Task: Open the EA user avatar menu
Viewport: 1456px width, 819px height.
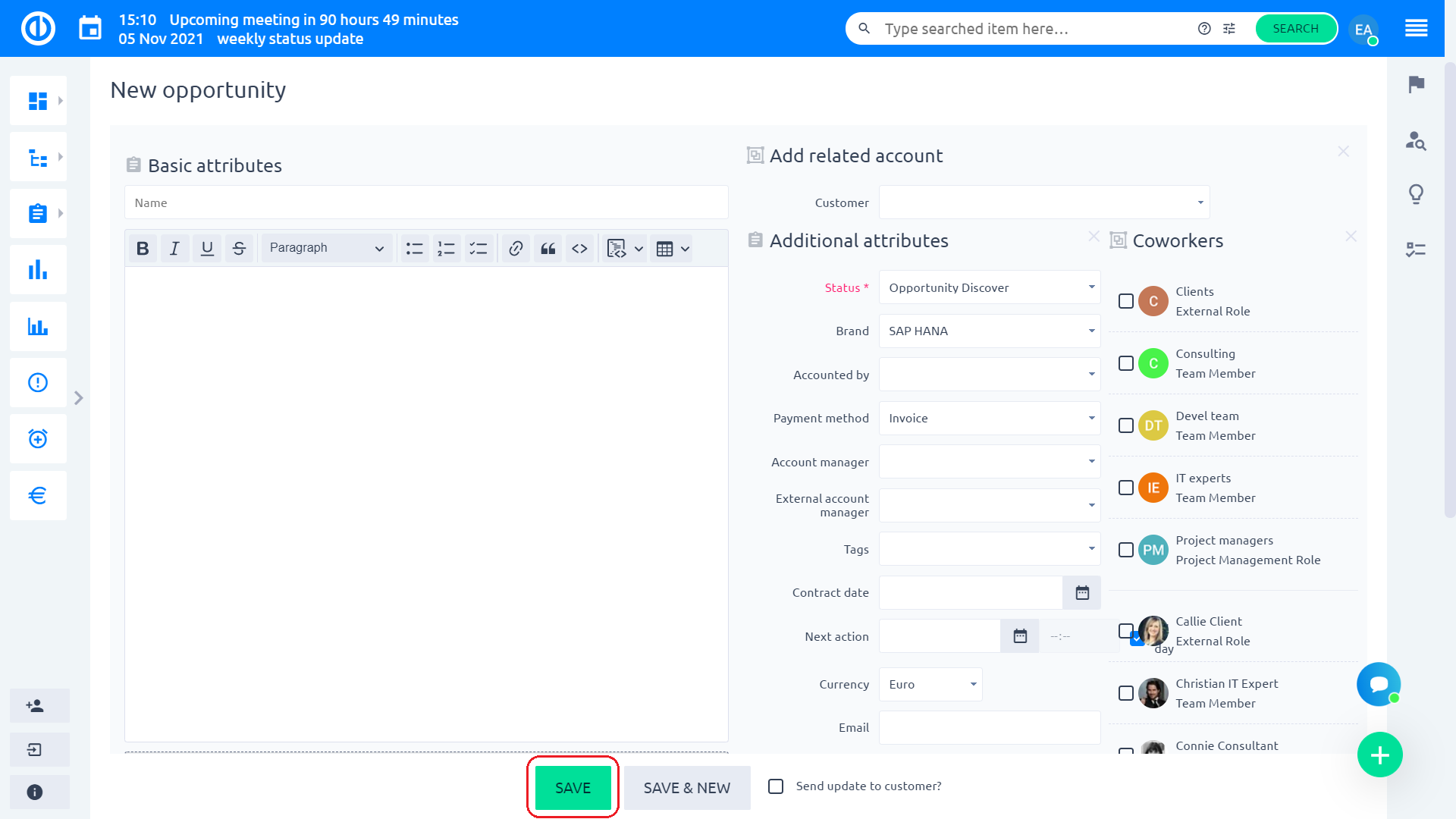Action: click(1363, 30)
